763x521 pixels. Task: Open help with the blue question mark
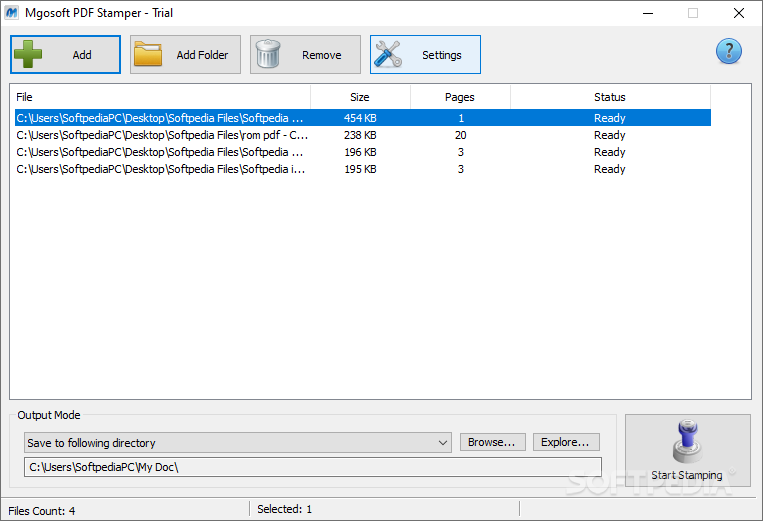[x=728, y=52]
